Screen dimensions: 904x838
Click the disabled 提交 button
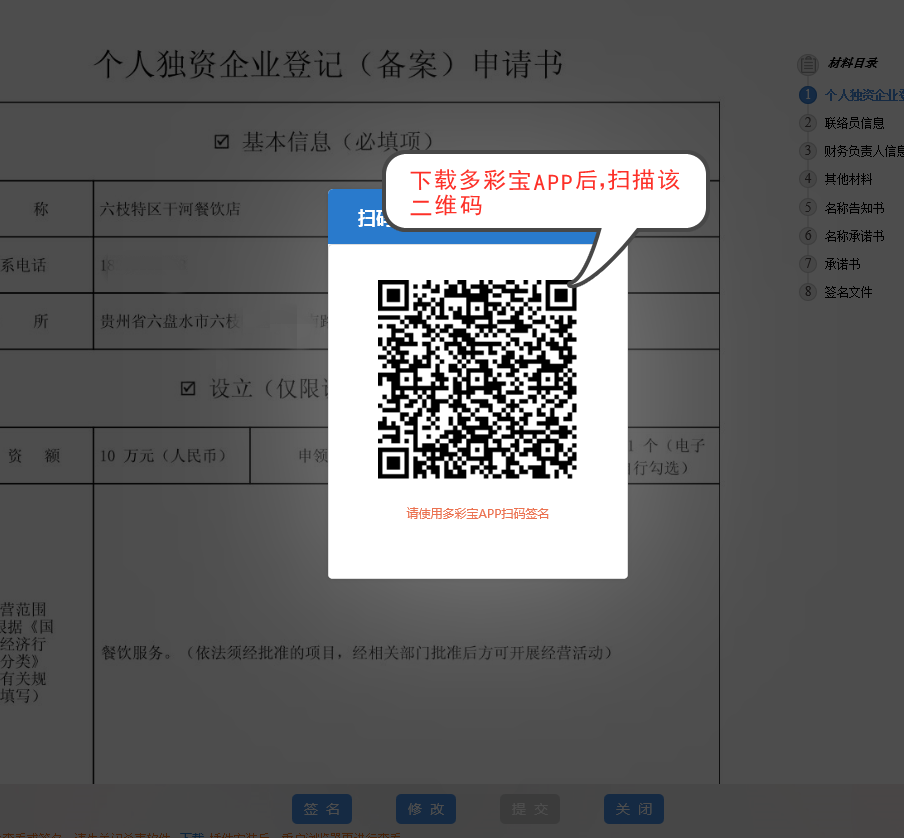click(x=530, y=809)
